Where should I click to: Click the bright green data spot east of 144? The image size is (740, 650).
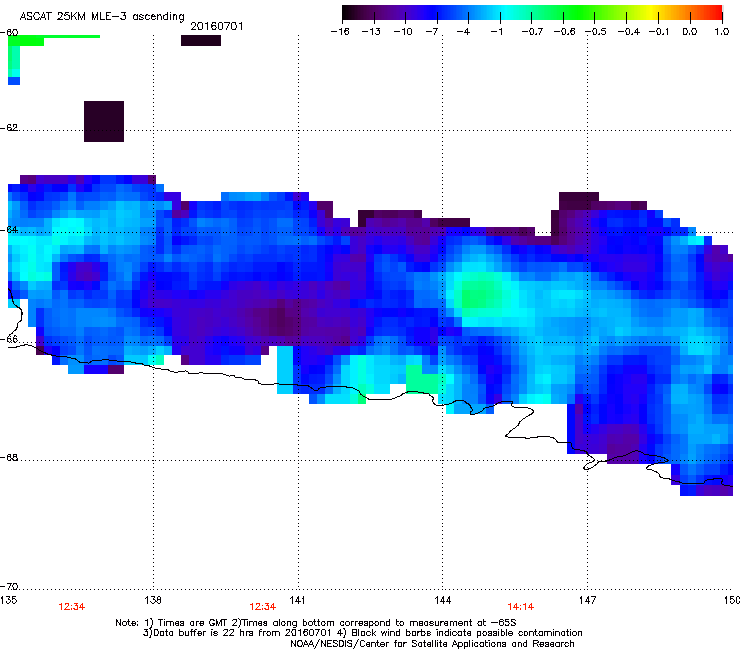point(481,294)
